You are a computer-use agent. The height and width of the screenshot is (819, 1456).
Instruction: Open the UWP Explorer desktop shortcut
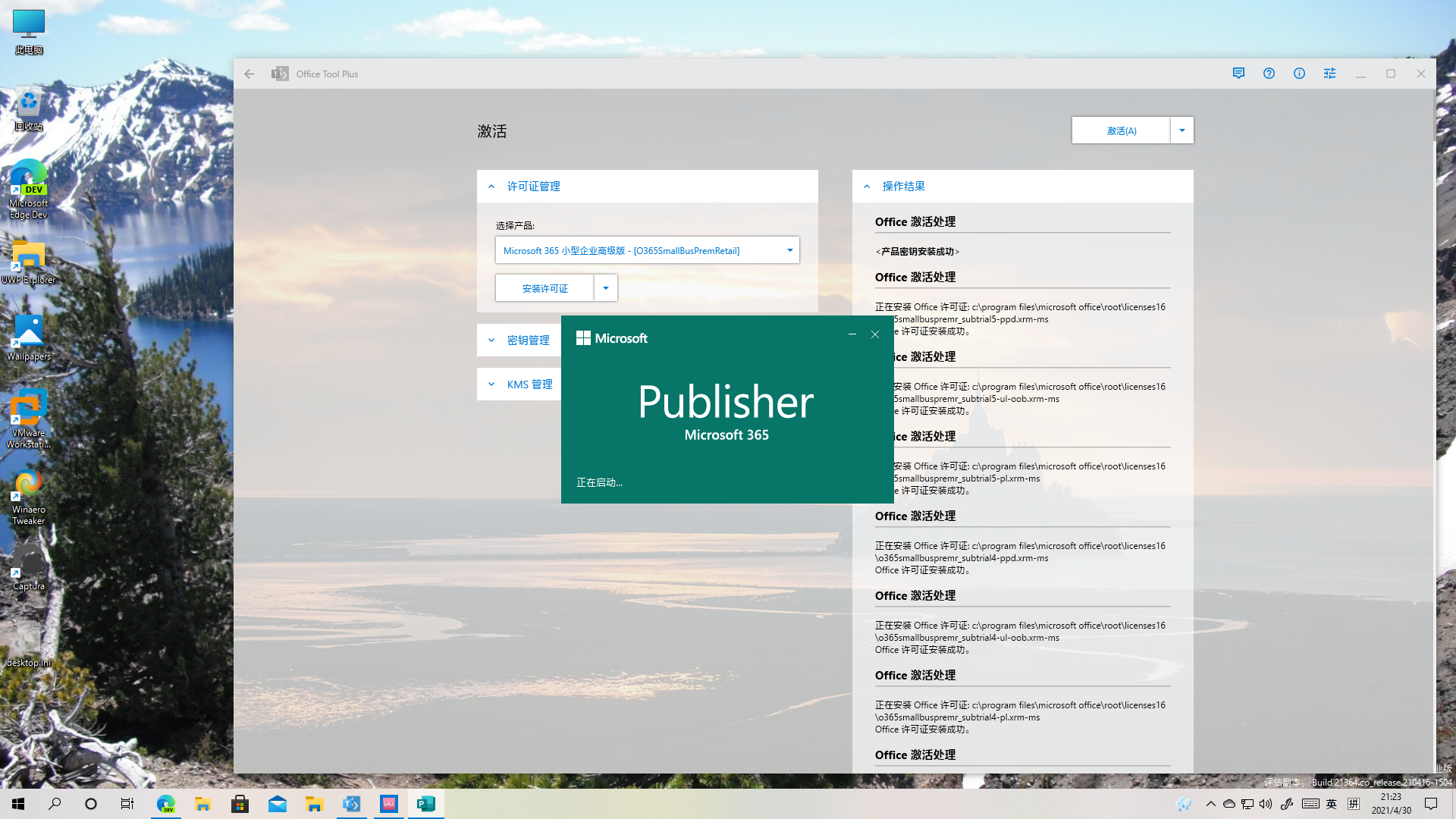pyautogui.click(x=29, y=262)
